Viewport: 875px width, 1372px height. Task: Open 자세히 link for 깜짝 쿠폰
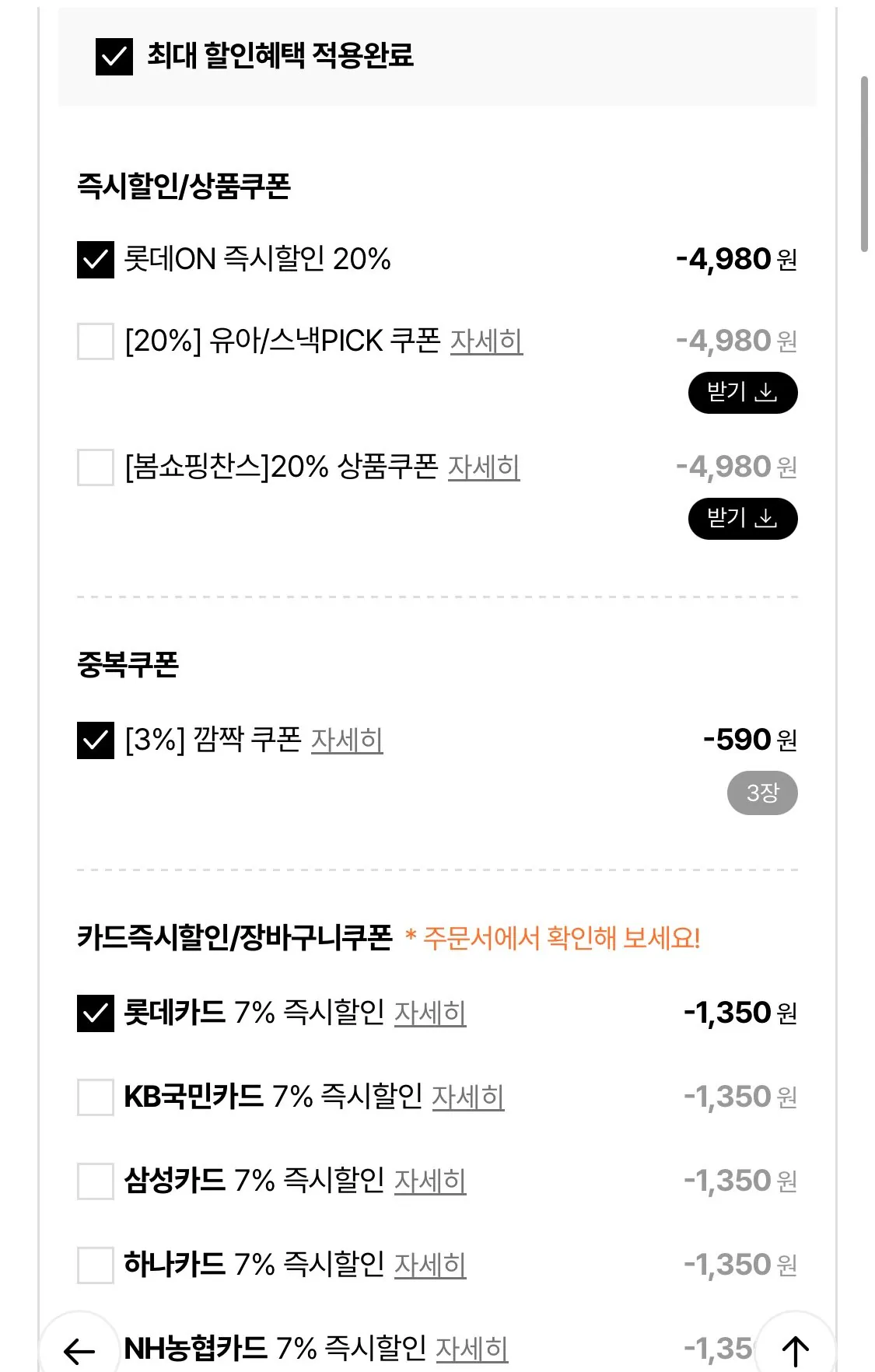[347, 740]
